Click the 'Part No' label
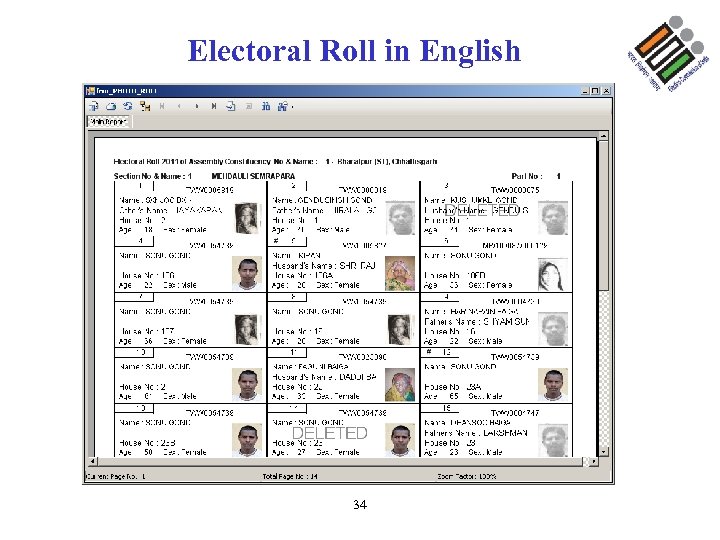Image resolution: width=720 pixels, height=540 pixels. point(526,176)
